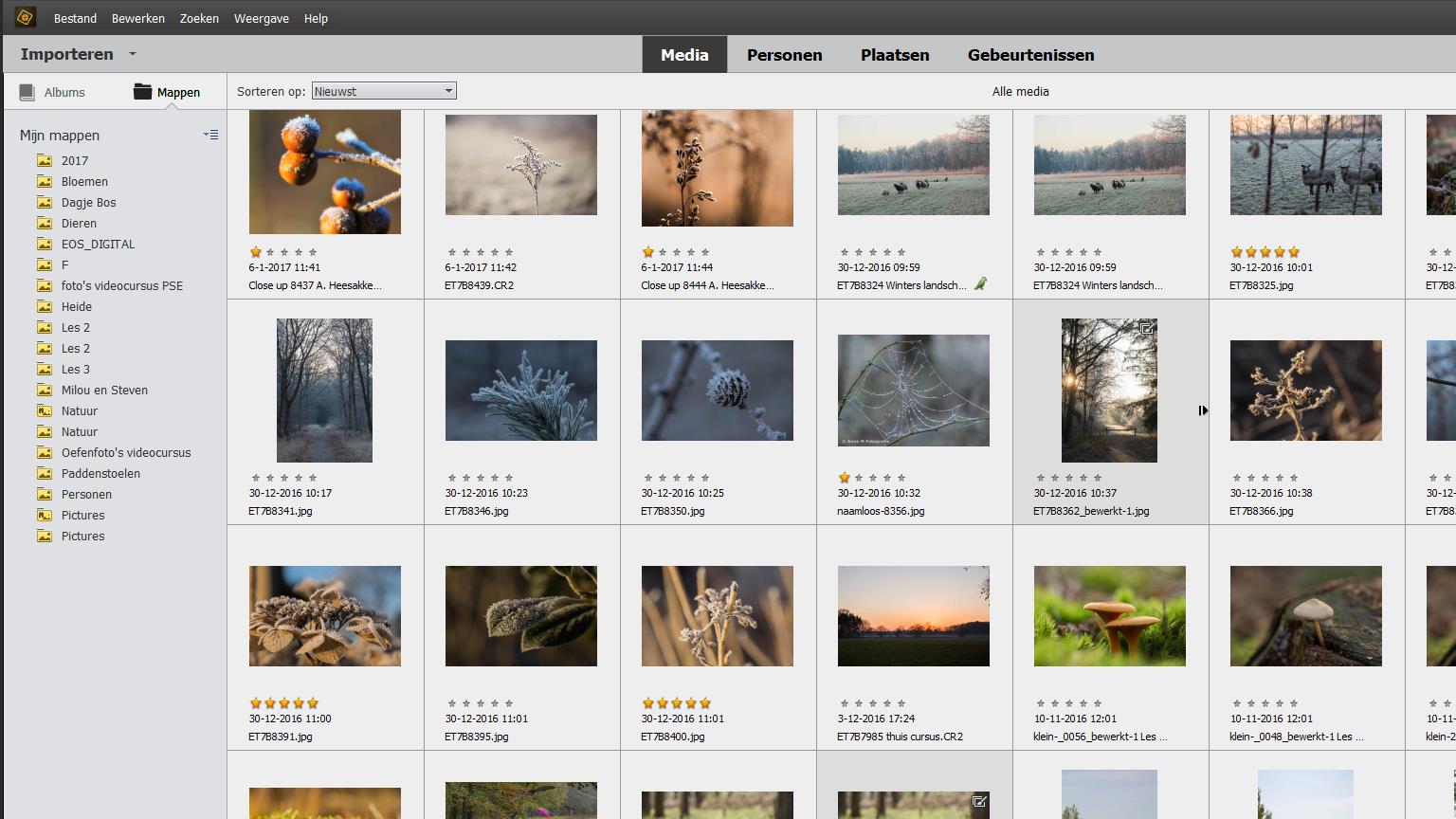Click the Mijn mappen heading
The image size is (1456, 819).
pyautogui.click(x=60, y=136)
